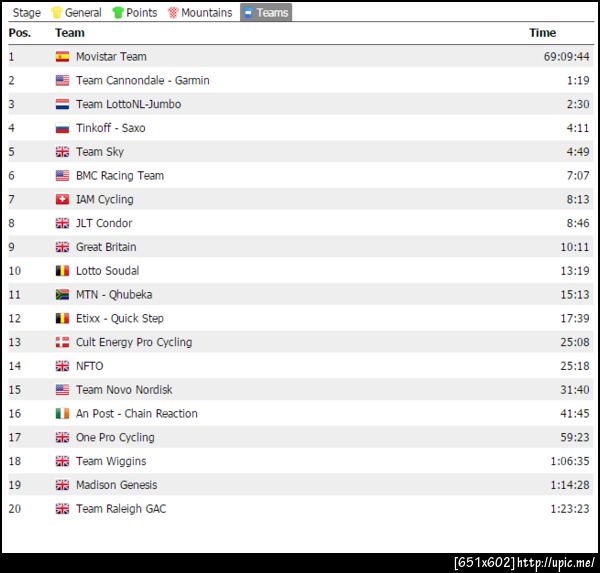Click the blue icon on the Teams tab
This screenshot has width=600, height=573.
point(248,13)
